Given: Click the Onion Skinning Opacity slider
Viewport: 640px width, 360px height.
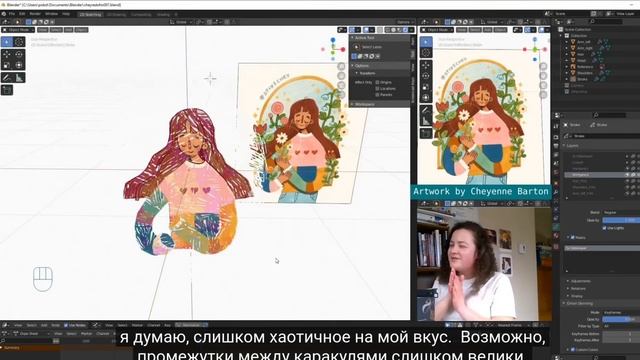Looking at the screenshot, I should pos(621,319).
